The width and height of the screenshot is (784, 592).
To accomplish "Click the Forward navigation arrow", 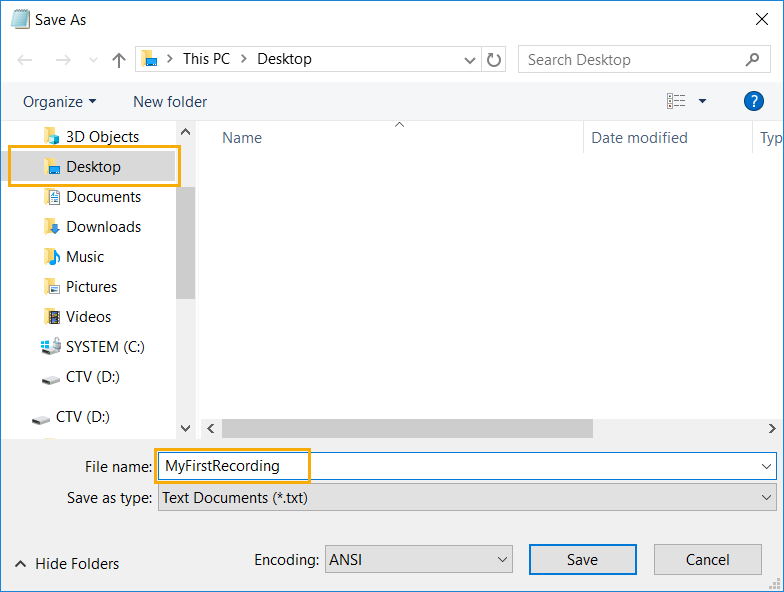I will (x=63, y=60).
